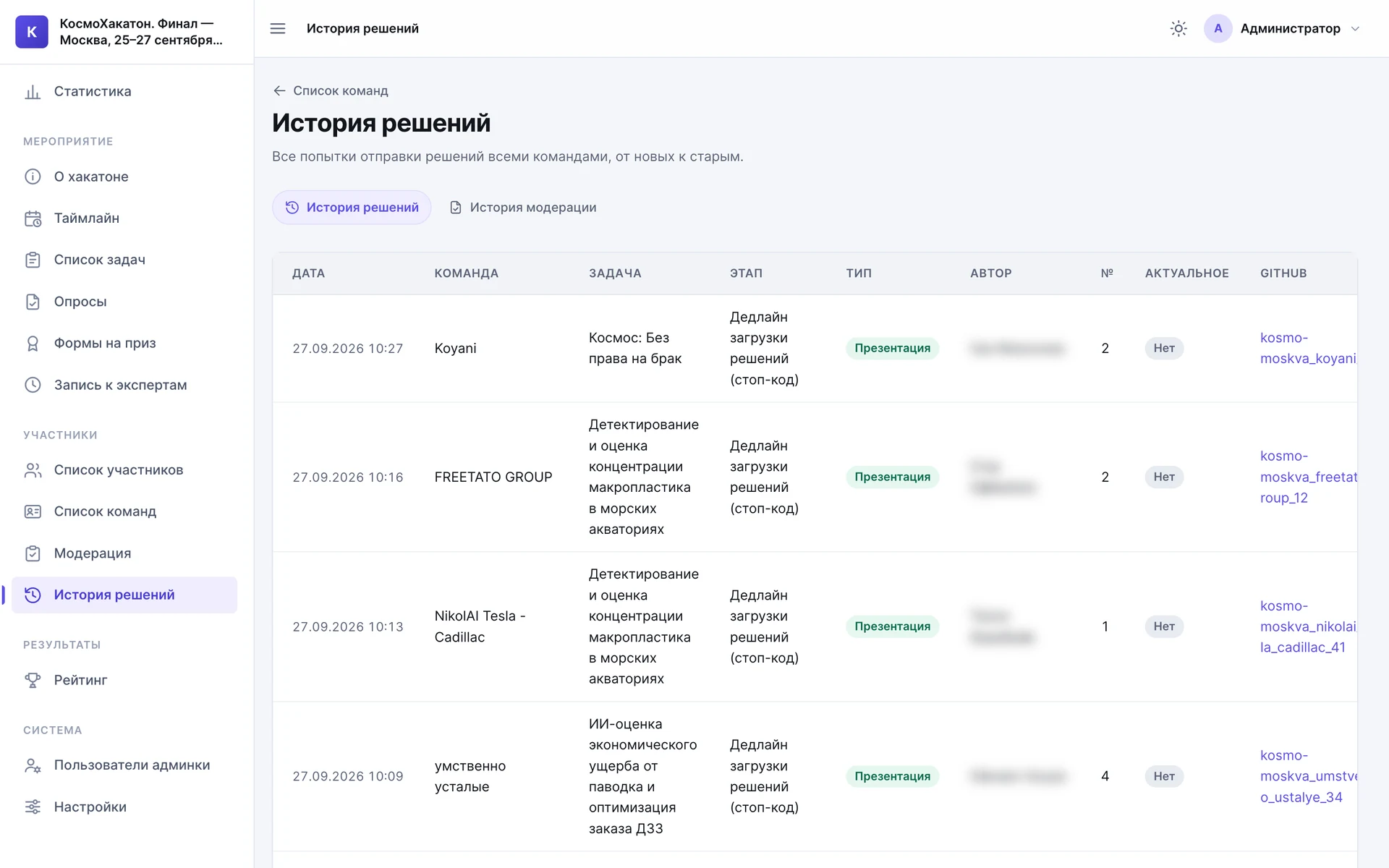
Task: Select the История решений tab
Action: (352, 208)
